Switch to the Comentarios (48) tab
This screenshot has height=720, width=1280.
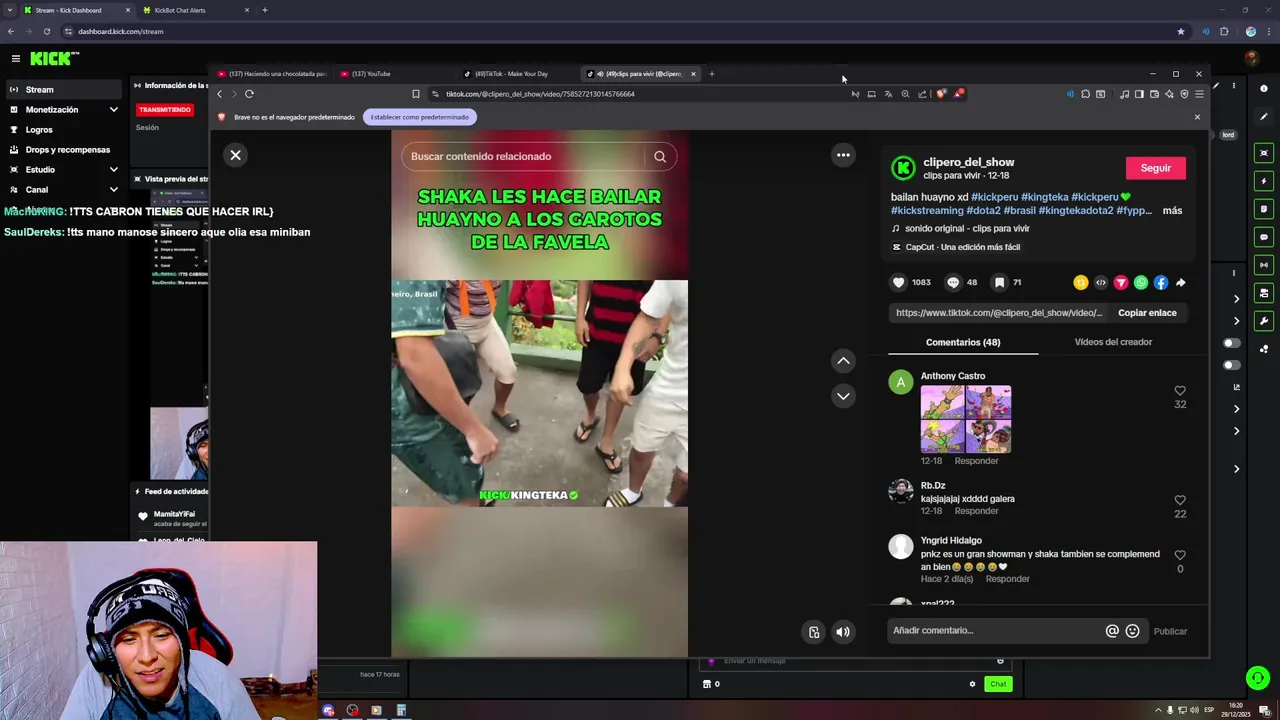pyautogui.click(x=962, y=342)
